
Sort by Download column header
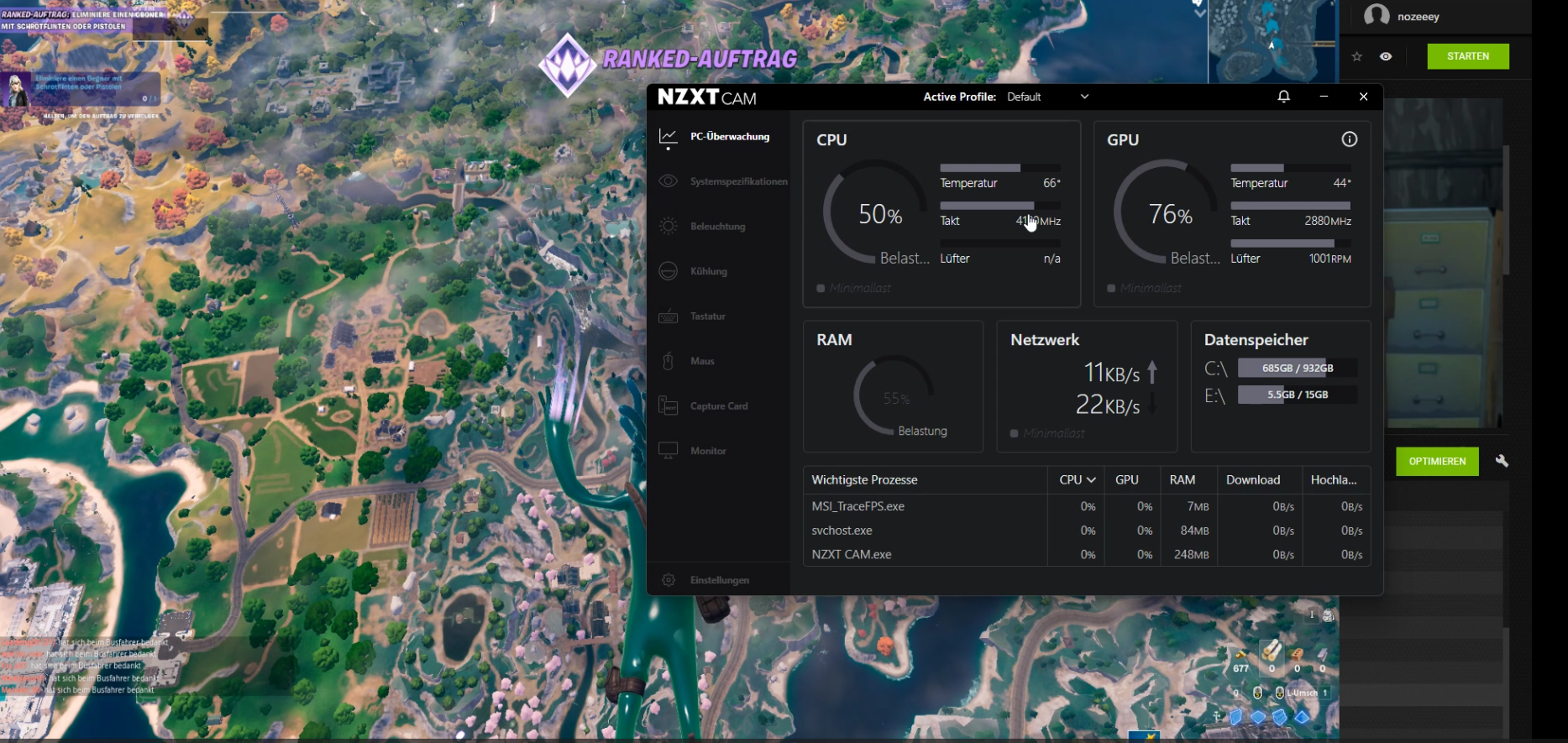(x=1252, y=480)
